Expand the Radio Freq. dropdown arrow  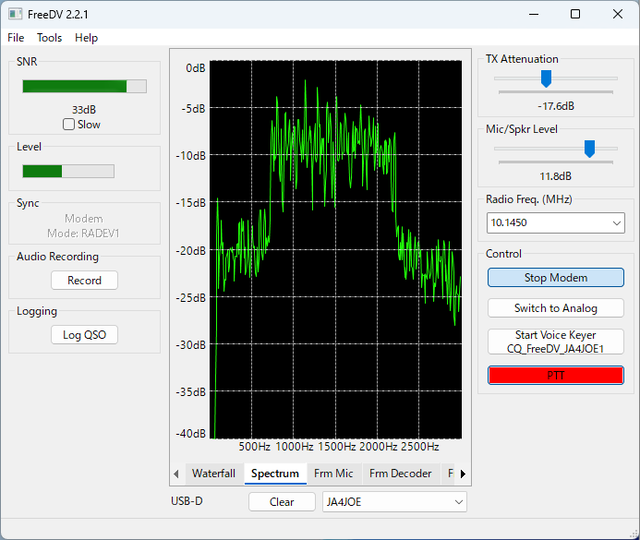[616, 223]
